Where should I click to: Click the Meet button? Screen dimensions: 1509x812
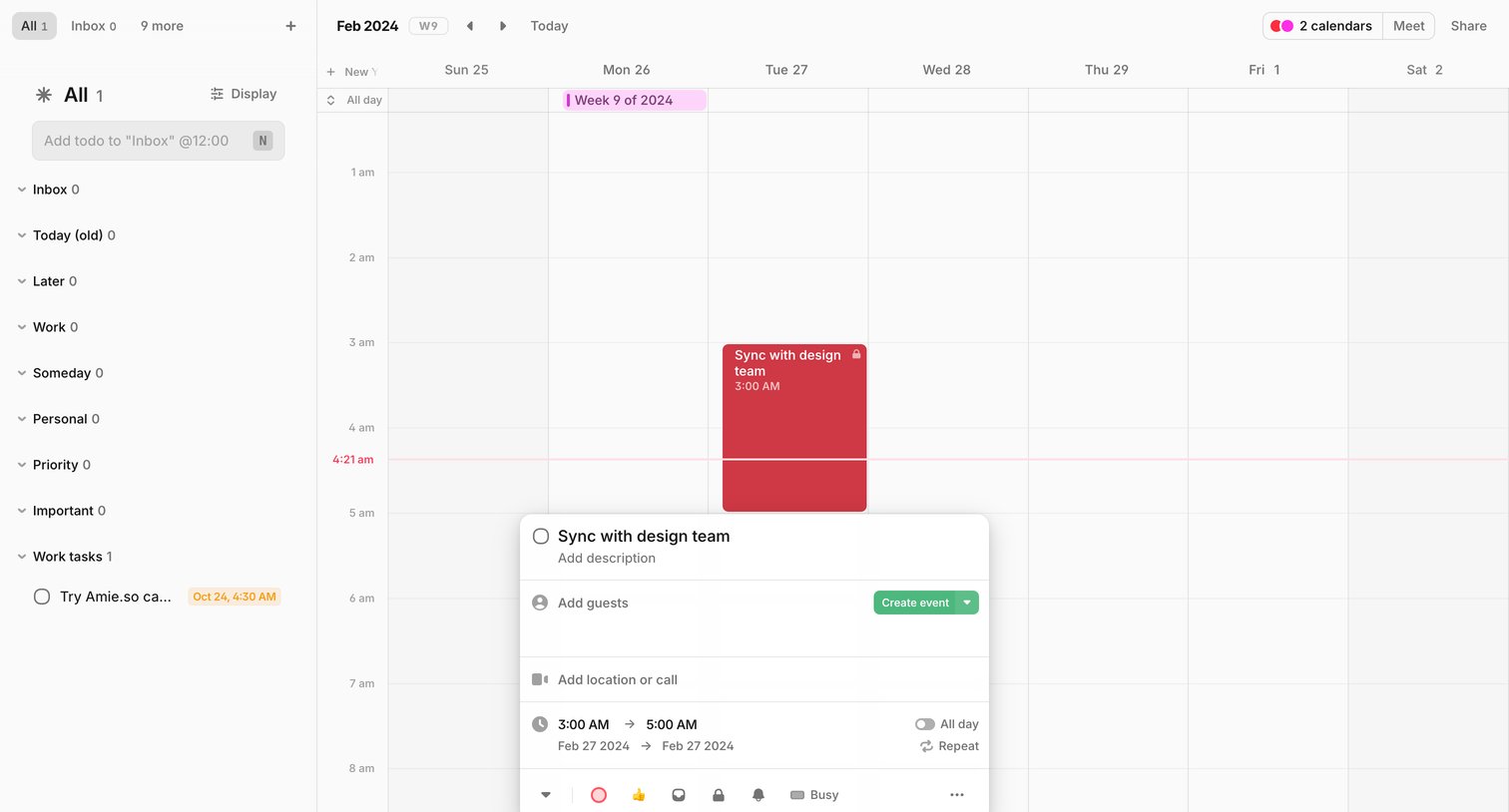tap(1408, 26)
